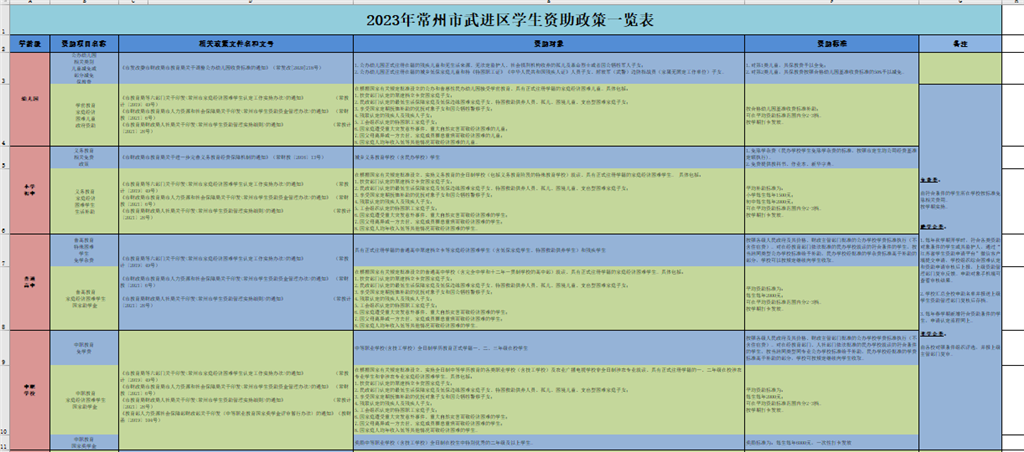Click row header number 9
1024x452 pixels.
point(5,347)
